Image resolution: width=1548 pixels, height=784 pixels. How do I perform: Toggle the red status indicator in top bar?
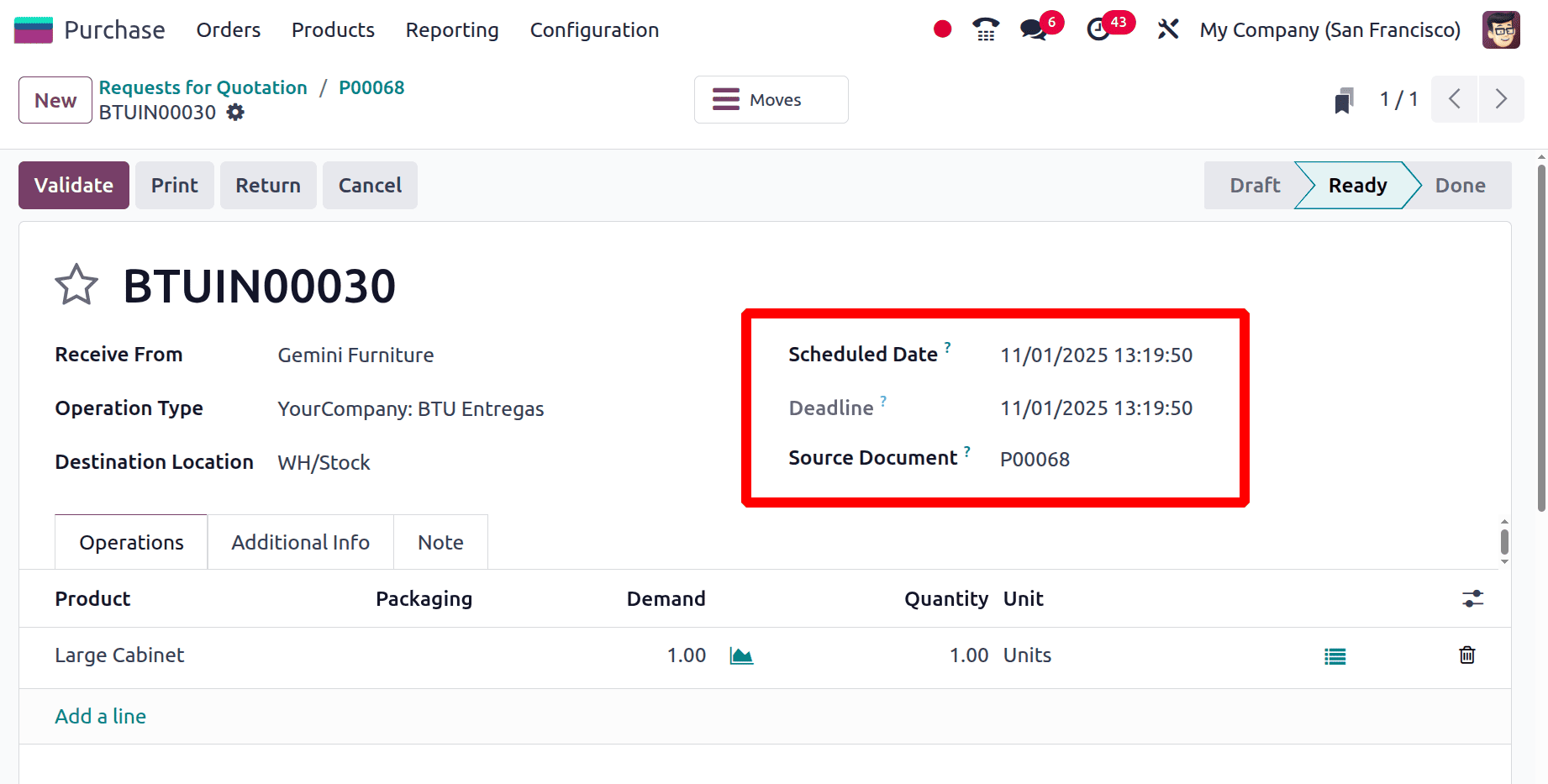(941, 28)
